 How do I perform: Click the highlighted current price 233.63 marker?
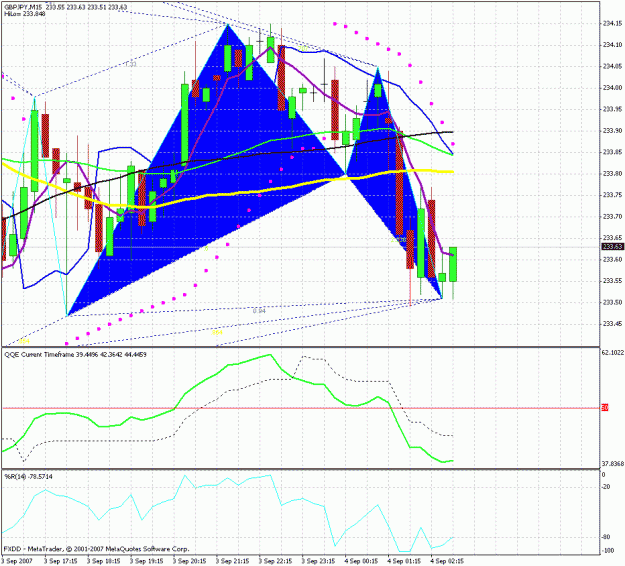[x=612, y=247]
